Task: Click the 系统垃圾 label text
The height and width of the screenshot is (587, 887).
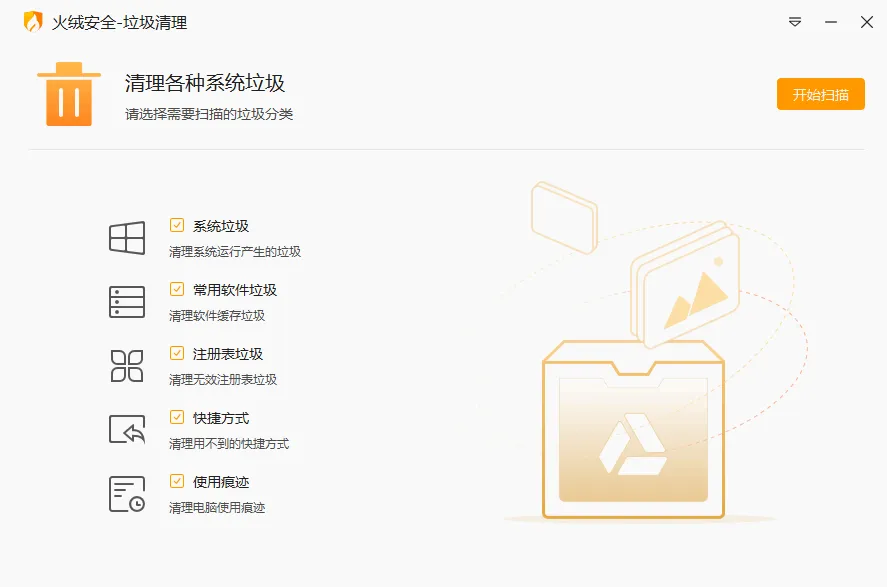Action: 221,226
